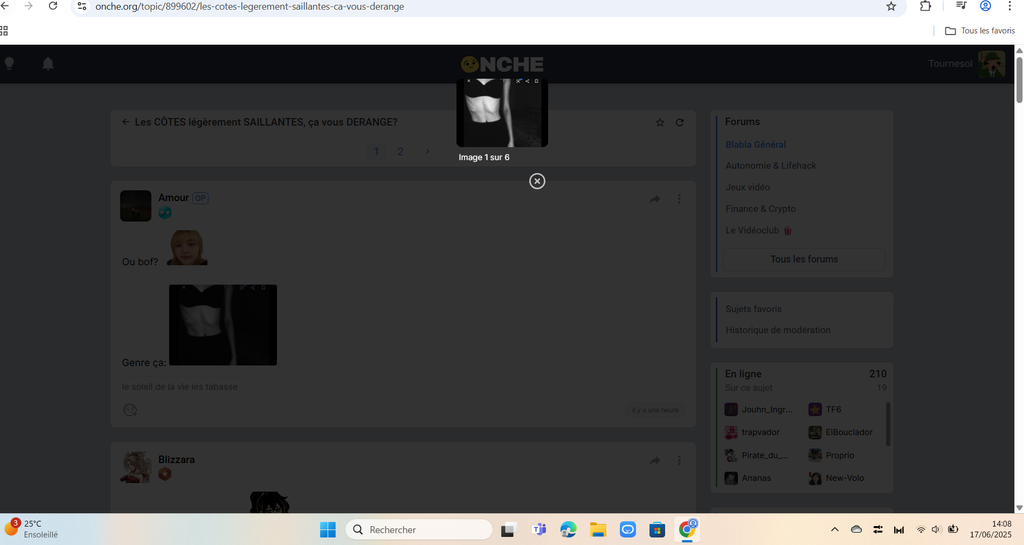Open Microsoft Teams from taskbar
This screenshot has width=1024, height=545.
(539, 529)
